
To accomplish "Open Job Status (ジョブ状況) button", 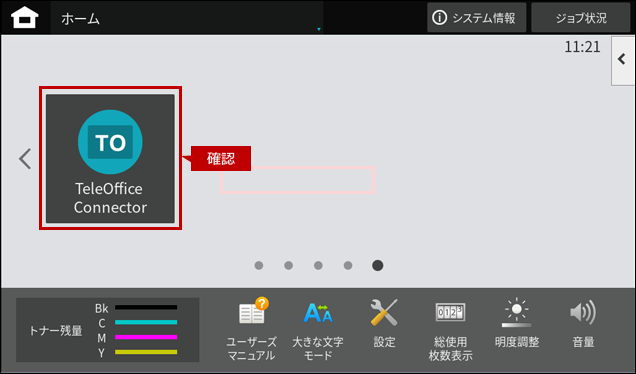I will point(581,18).
